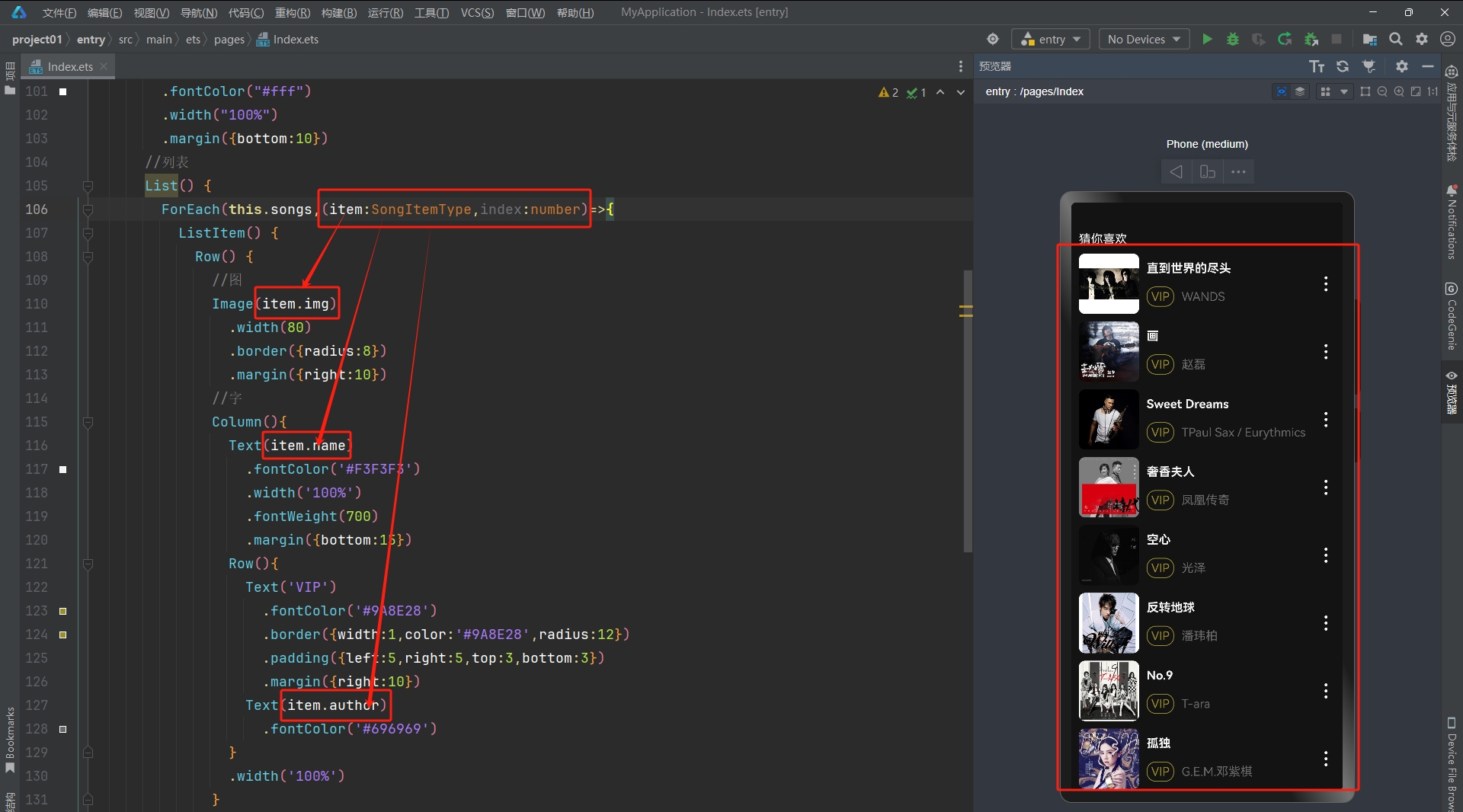Zoom in on the preview

[1399, 91]
